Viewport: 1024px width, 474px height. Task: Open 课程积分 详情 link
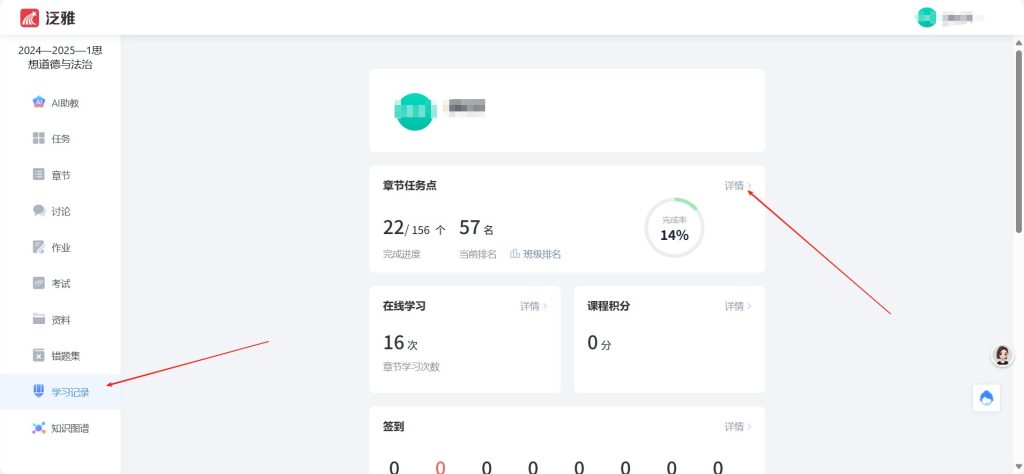pyautogui.click(x=738, y=306)
